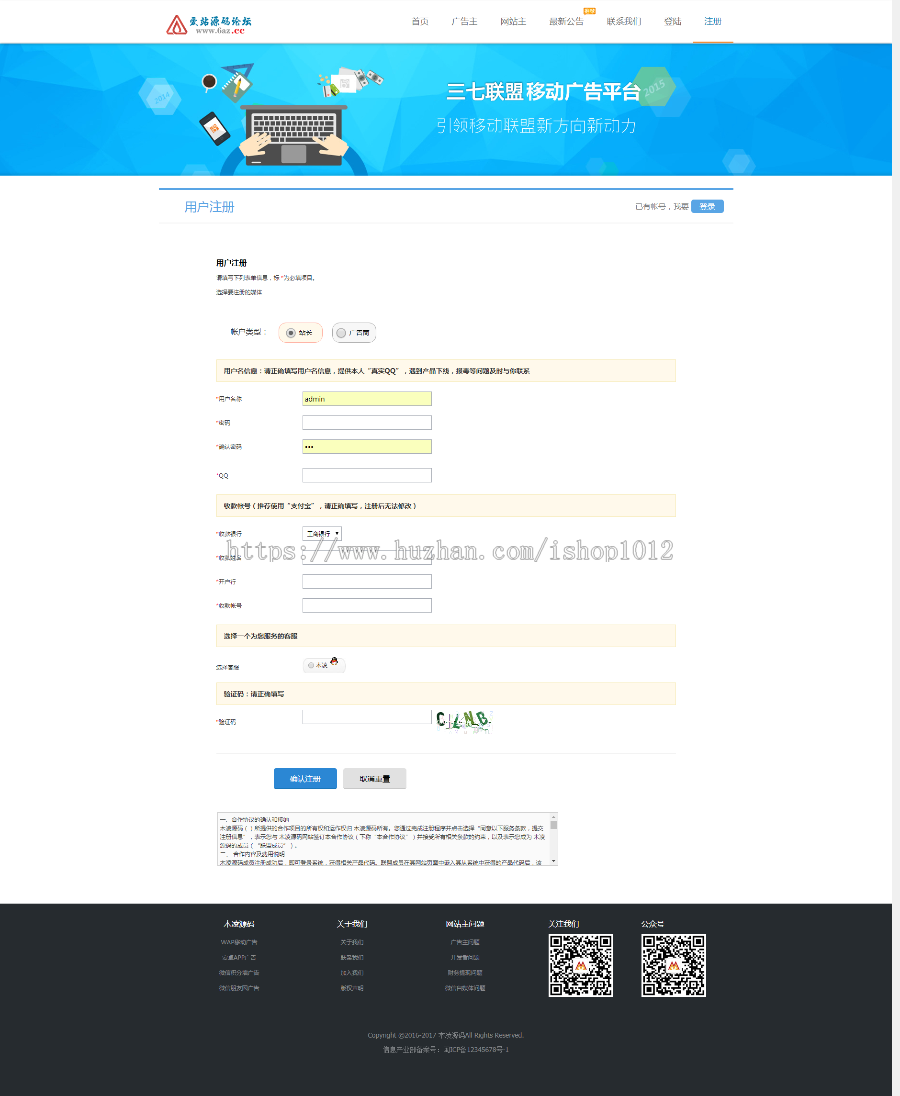
Task: Select the 广告商 account type radio
Action: [x=341, y=333]
